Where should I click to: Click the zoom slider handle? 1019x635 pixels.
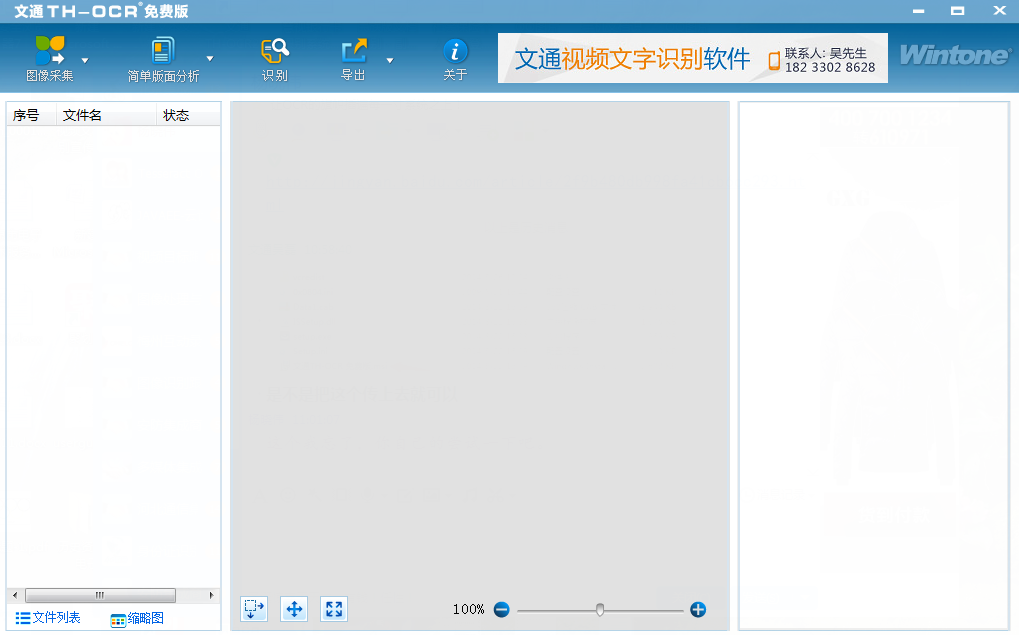(600, 609)
